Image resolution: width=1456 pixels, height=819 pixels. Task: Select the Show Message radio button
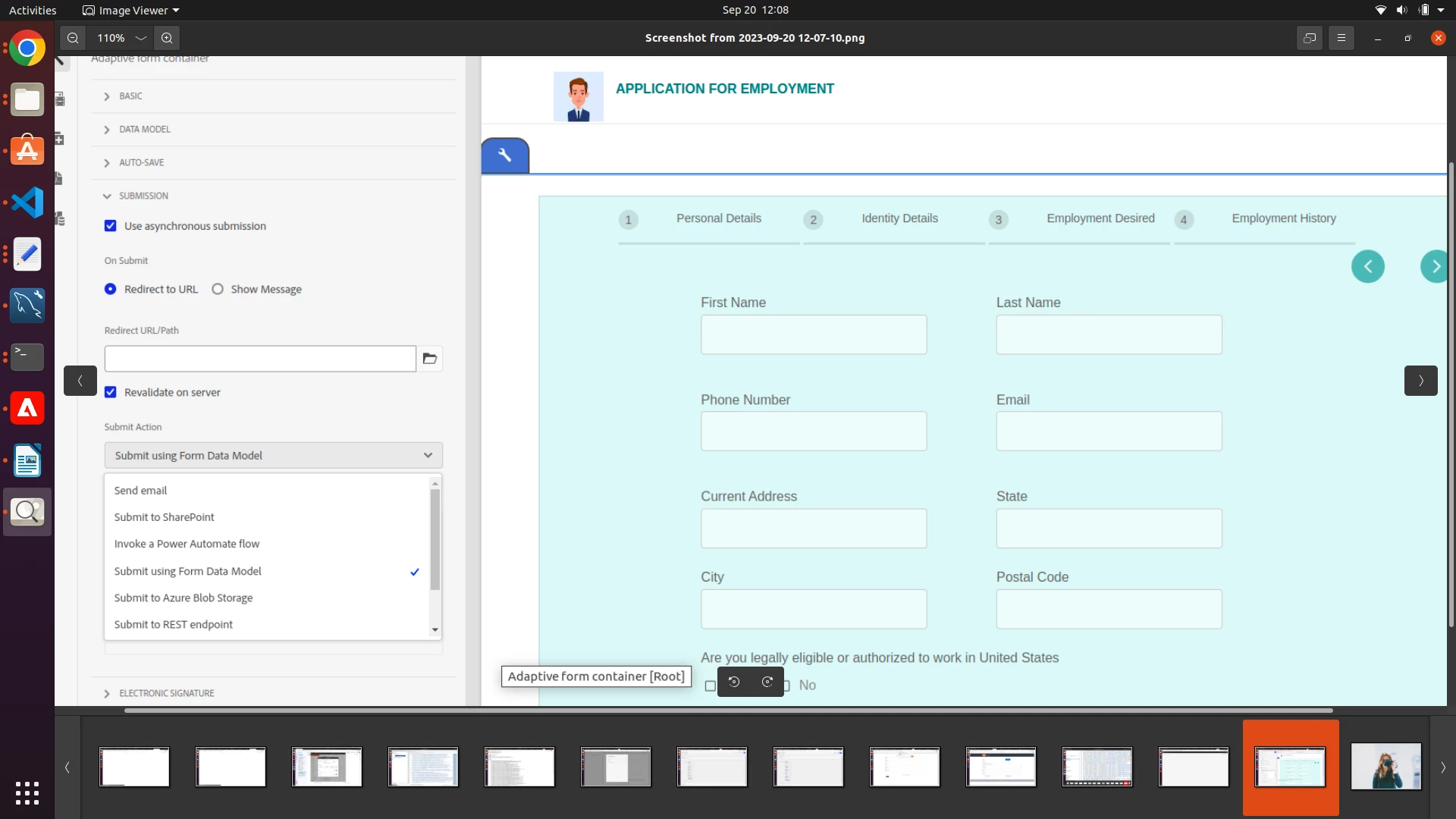click(x=218, y=289)
